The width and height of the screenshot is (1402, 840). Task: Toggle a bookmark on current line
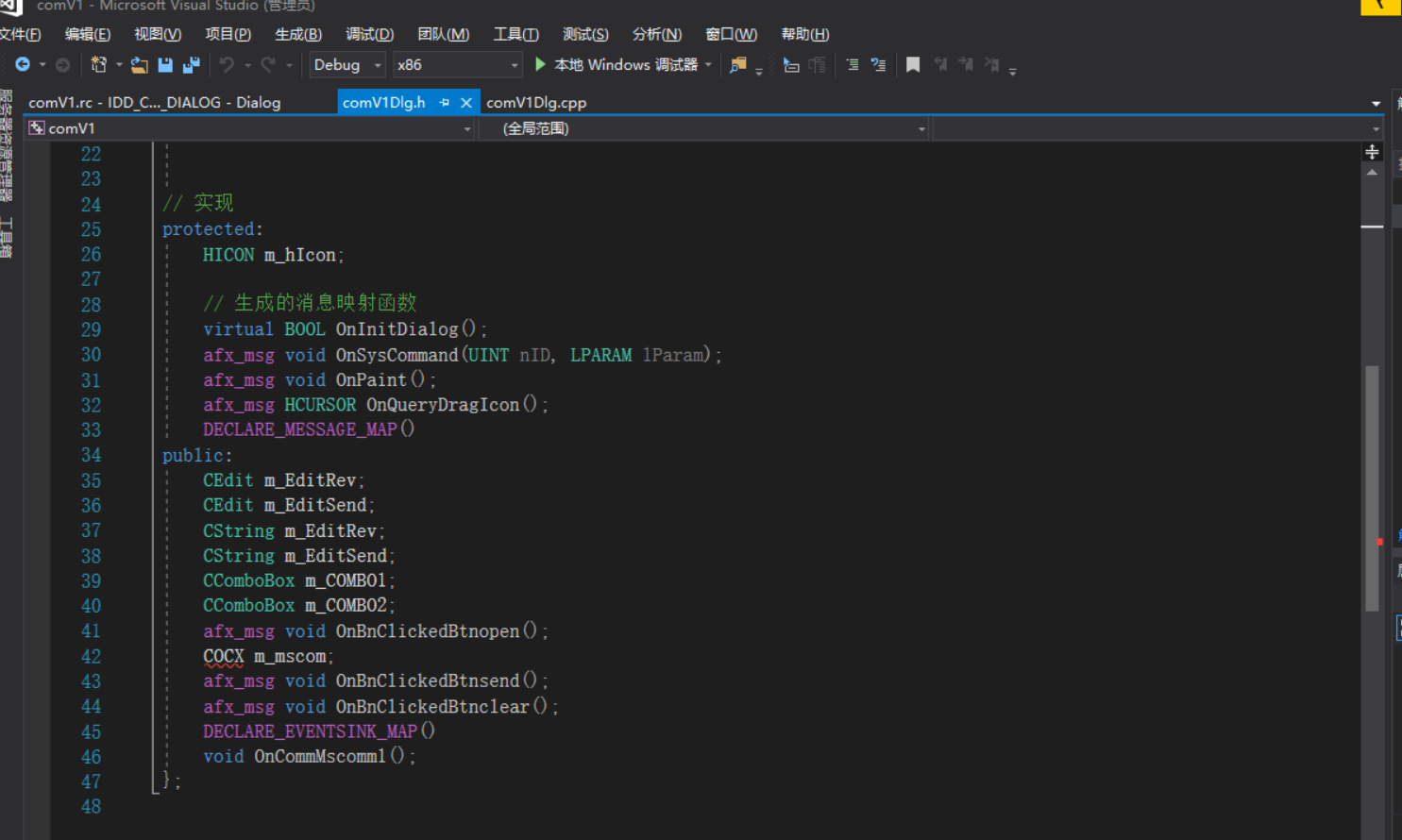click(x=913, y=64)
